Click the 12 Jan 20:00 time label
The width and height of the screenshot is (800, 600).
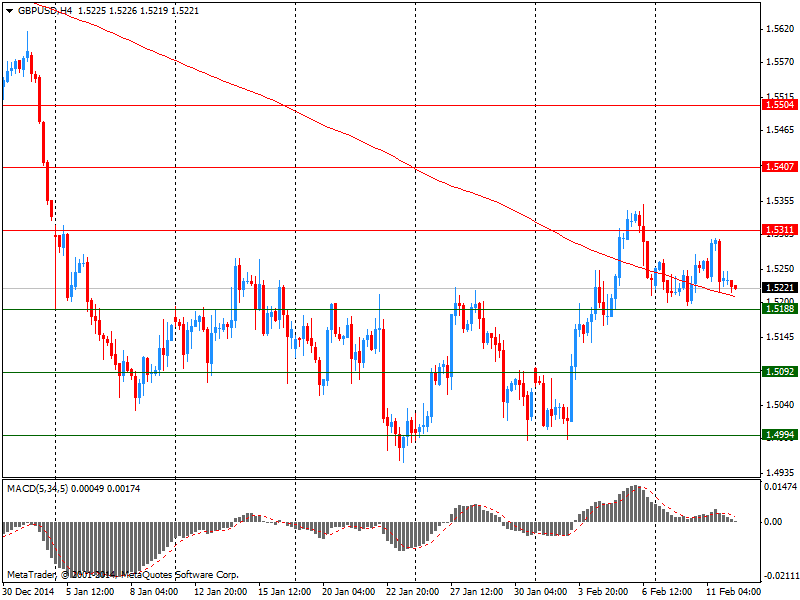[220, 592]
